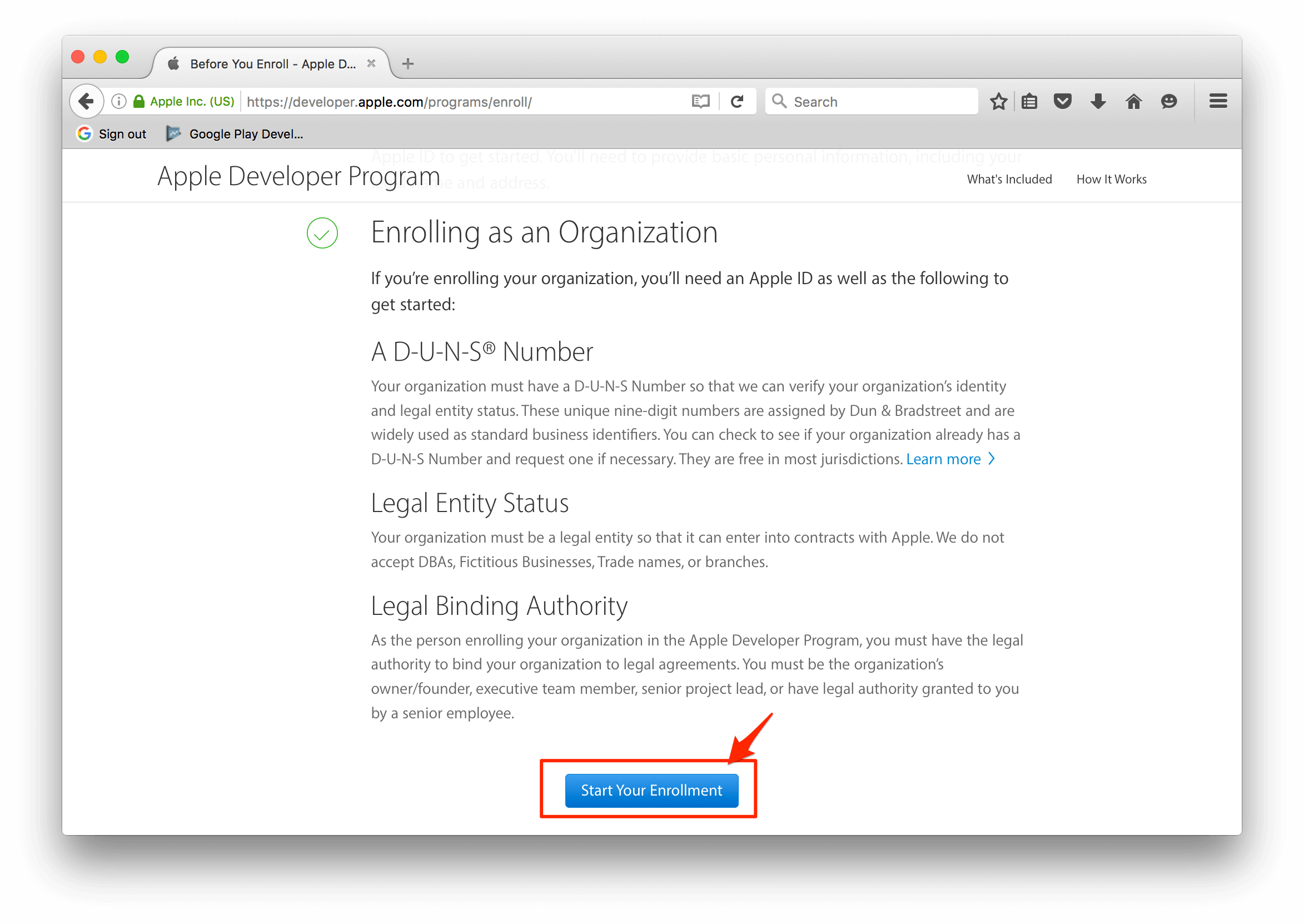Click the Pocket save icon
This screenshot has width=1304, height=924.
click(x=1062, y=101)
